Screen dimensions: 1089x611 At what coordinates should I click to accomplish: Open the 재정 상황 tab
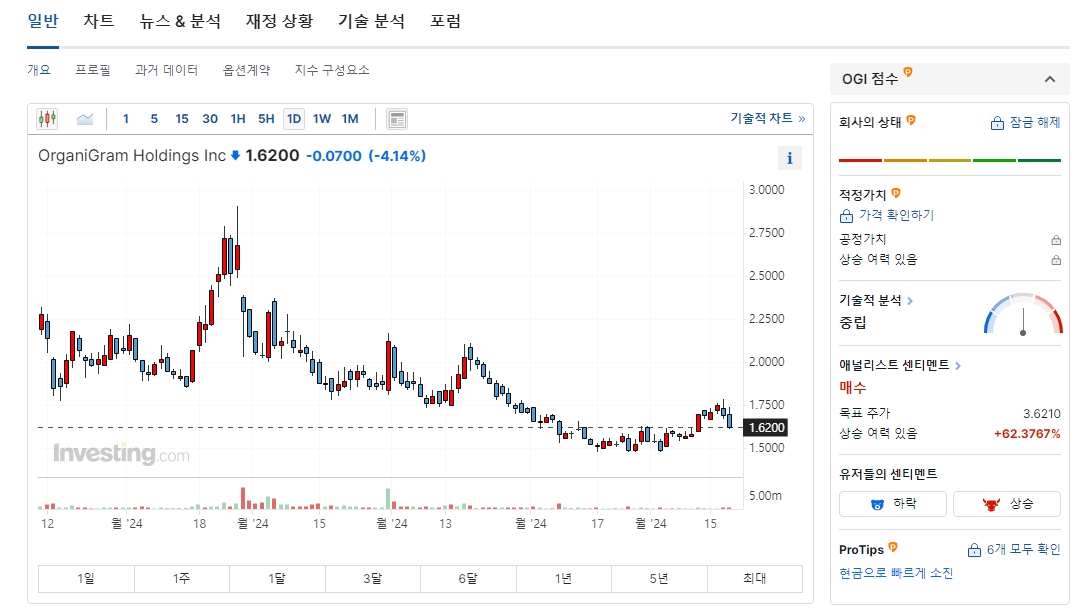pos(279,21)
